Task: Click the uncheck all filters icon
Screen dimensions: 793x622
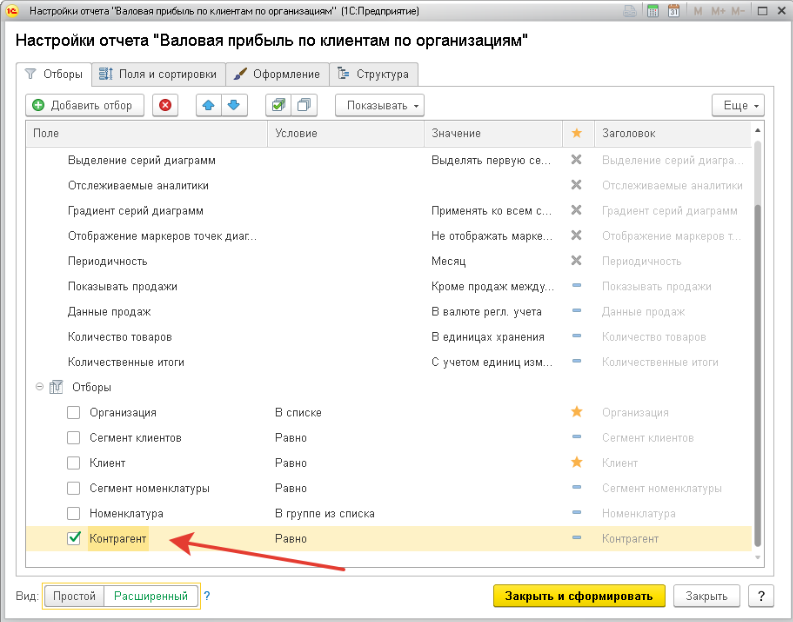Action: tap(303, 105)
